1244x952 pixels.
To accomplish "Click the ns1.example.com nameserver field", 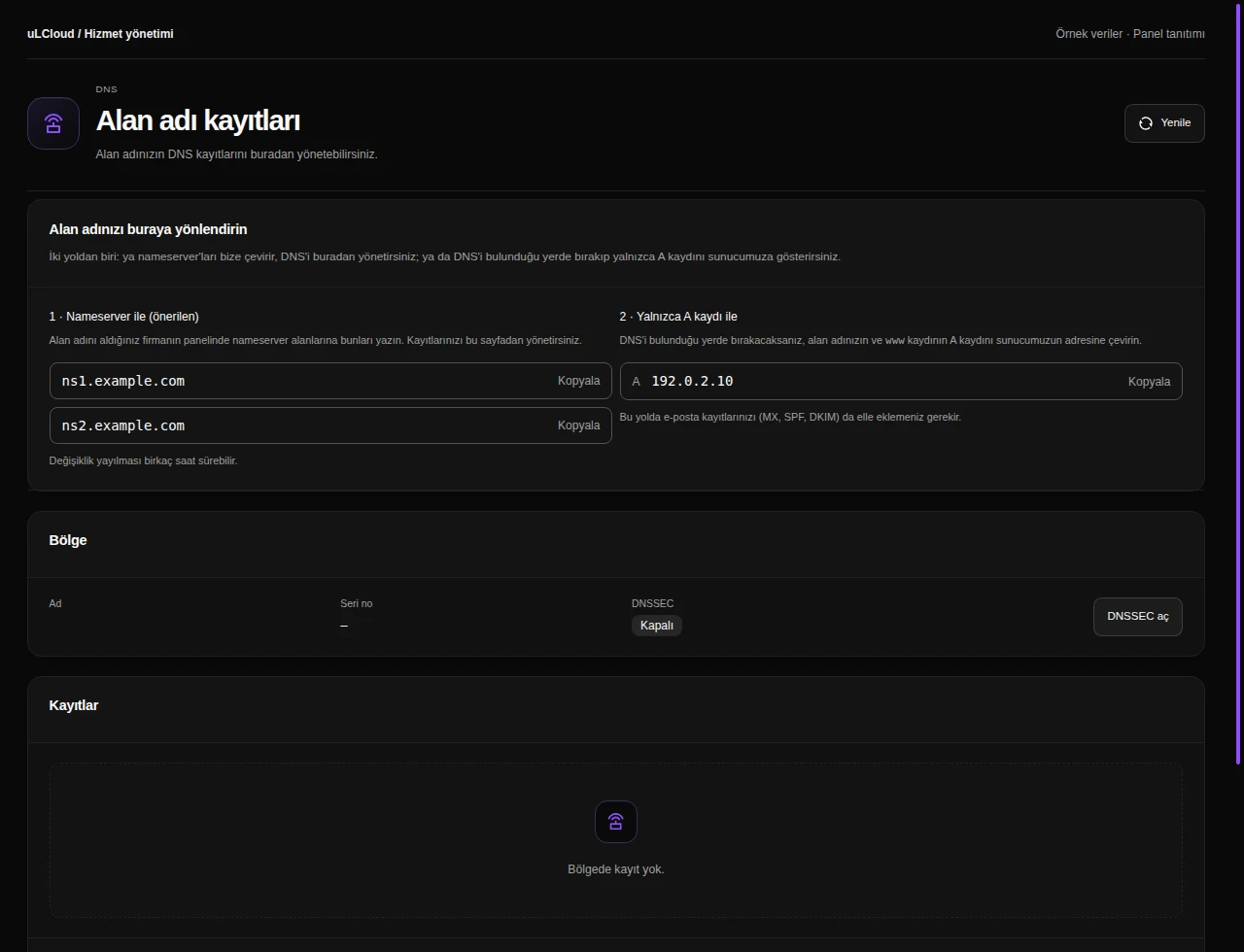I will point(330,381).
